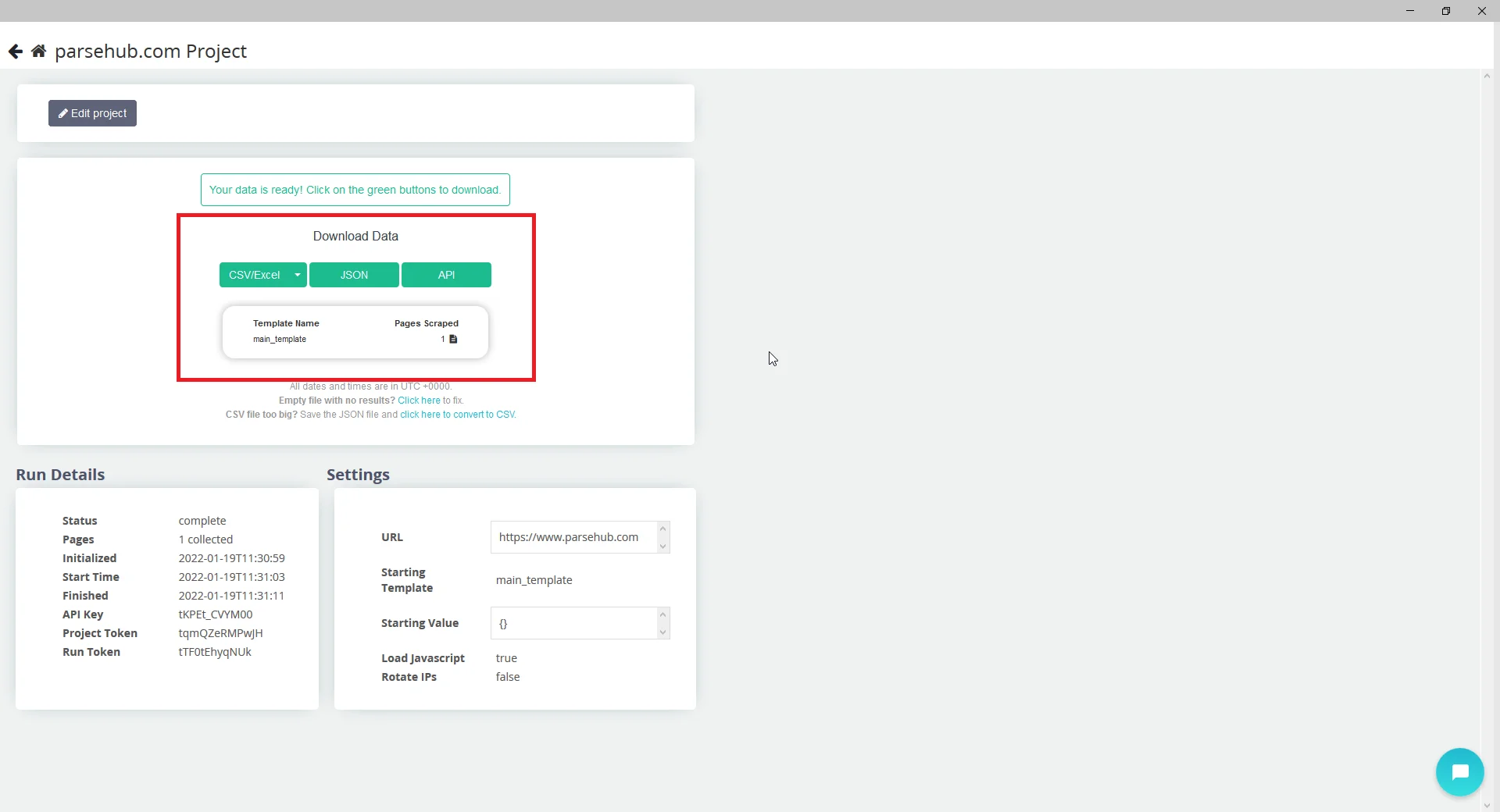1500x812 pixels.
Task: Click the 'parsehub.com Project' title
Action: click(151, 52)
